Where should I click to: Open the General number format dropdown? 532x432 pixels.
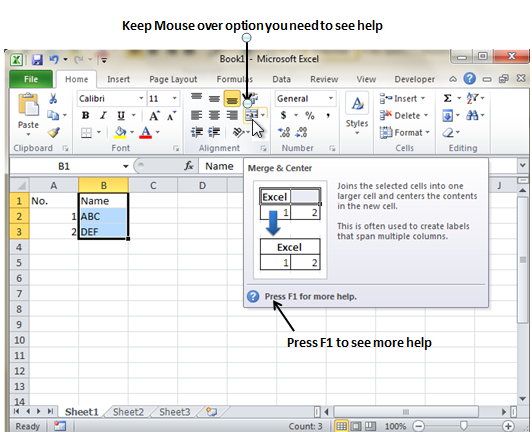330,98
